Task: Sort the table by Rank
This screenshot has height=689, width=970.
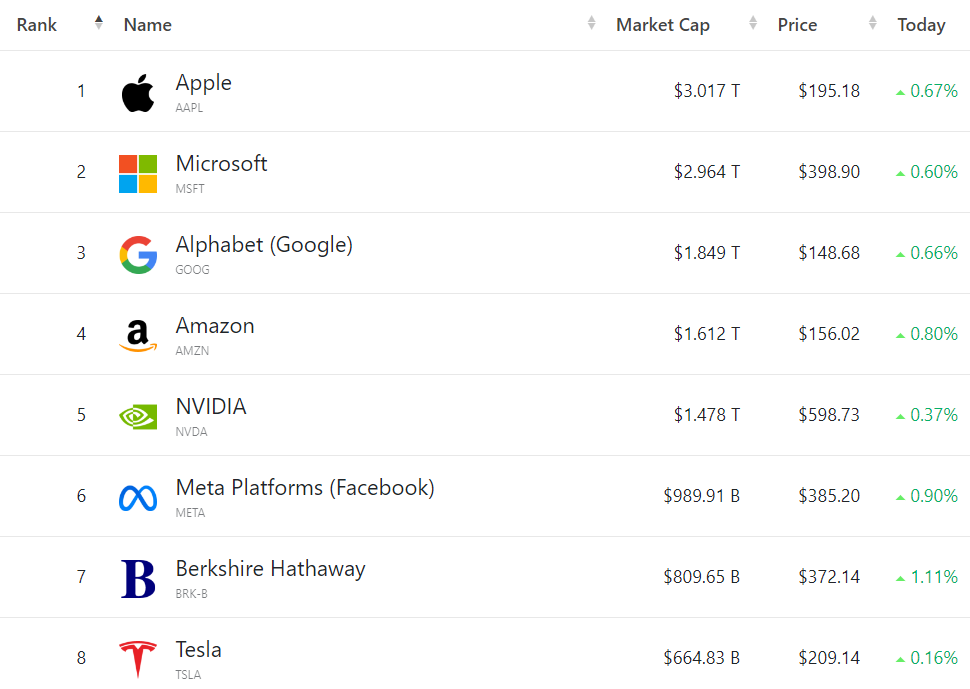Action: (x=98, y=24)
